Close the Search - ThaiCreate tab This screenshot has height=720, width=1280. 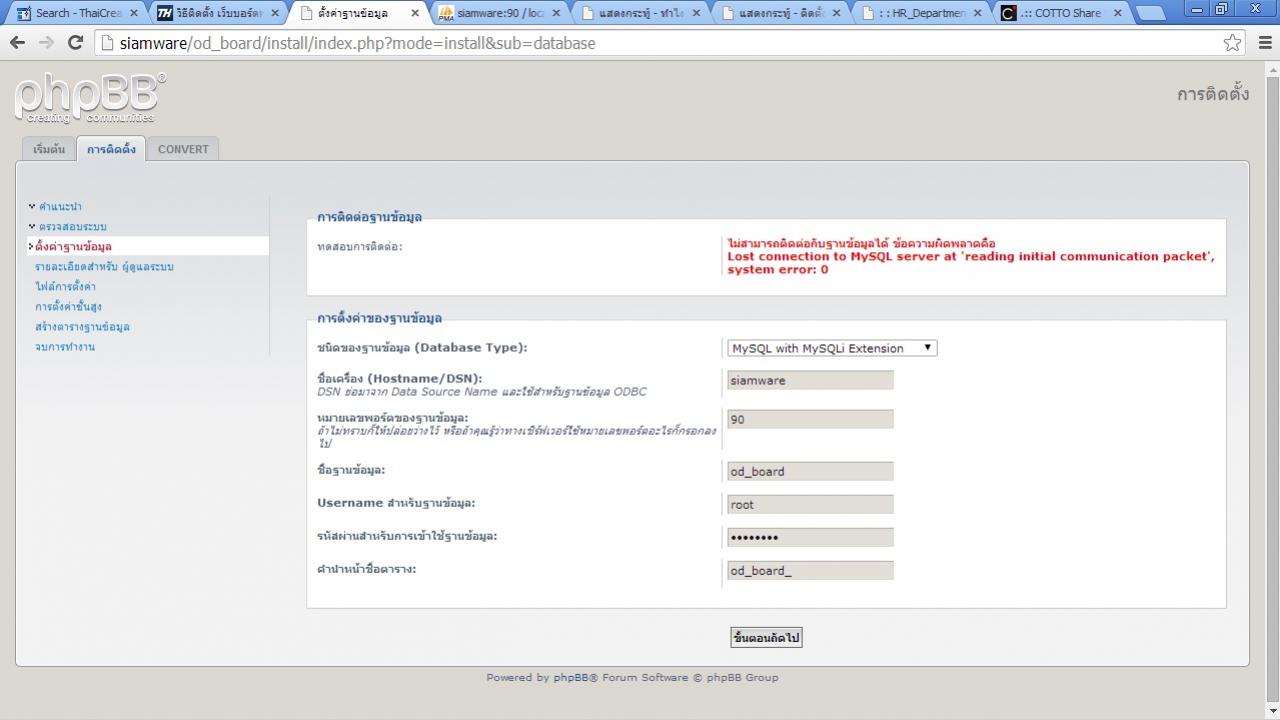[x=133, y=13]
